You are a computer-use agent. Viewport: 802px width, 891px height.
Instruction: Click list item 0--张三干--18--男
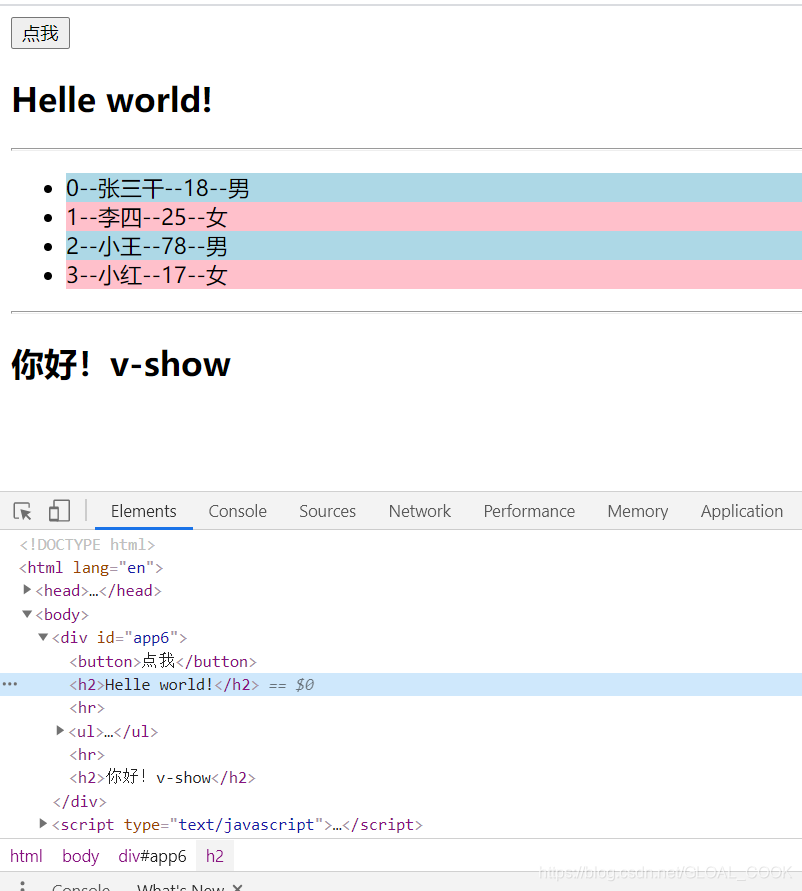click(434, 188)
